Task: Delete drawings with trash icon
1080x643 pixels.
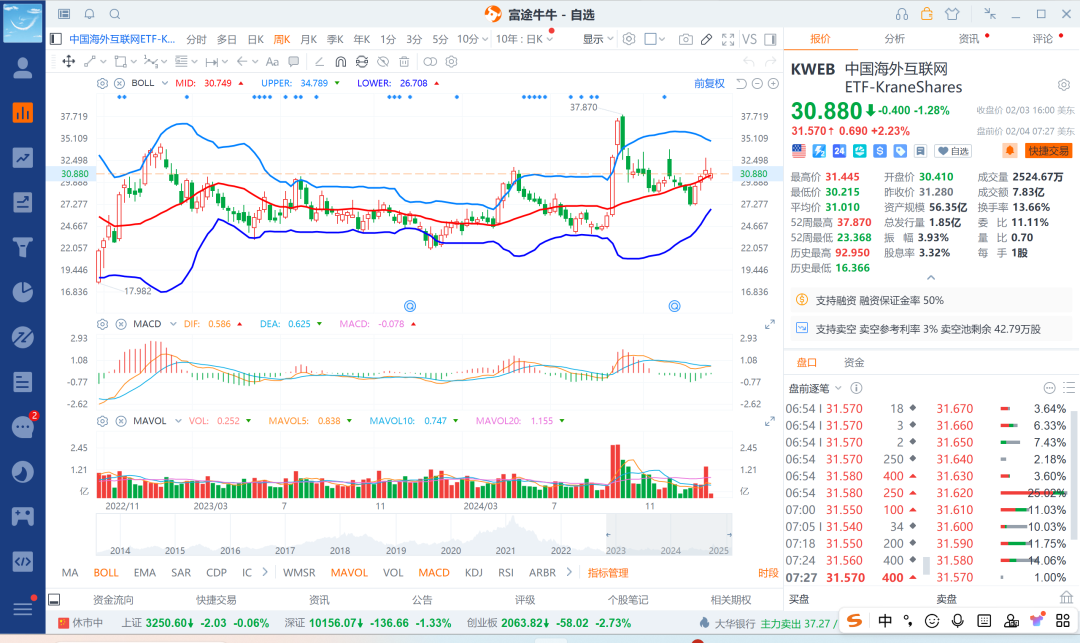Action: coord(404,61)
